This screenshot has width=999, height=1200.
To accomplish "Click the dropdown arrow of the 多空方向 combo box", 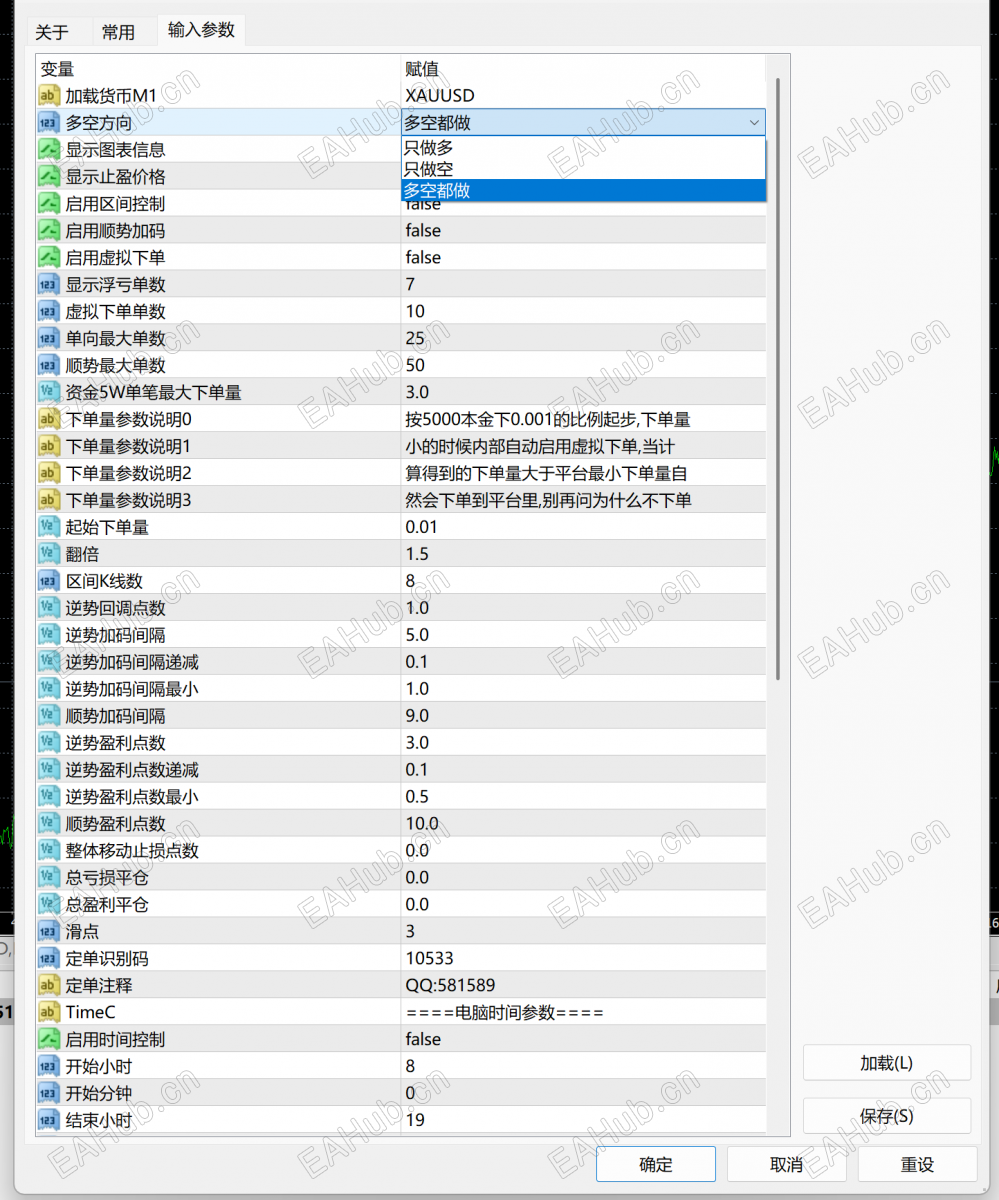I will point(753,123).
